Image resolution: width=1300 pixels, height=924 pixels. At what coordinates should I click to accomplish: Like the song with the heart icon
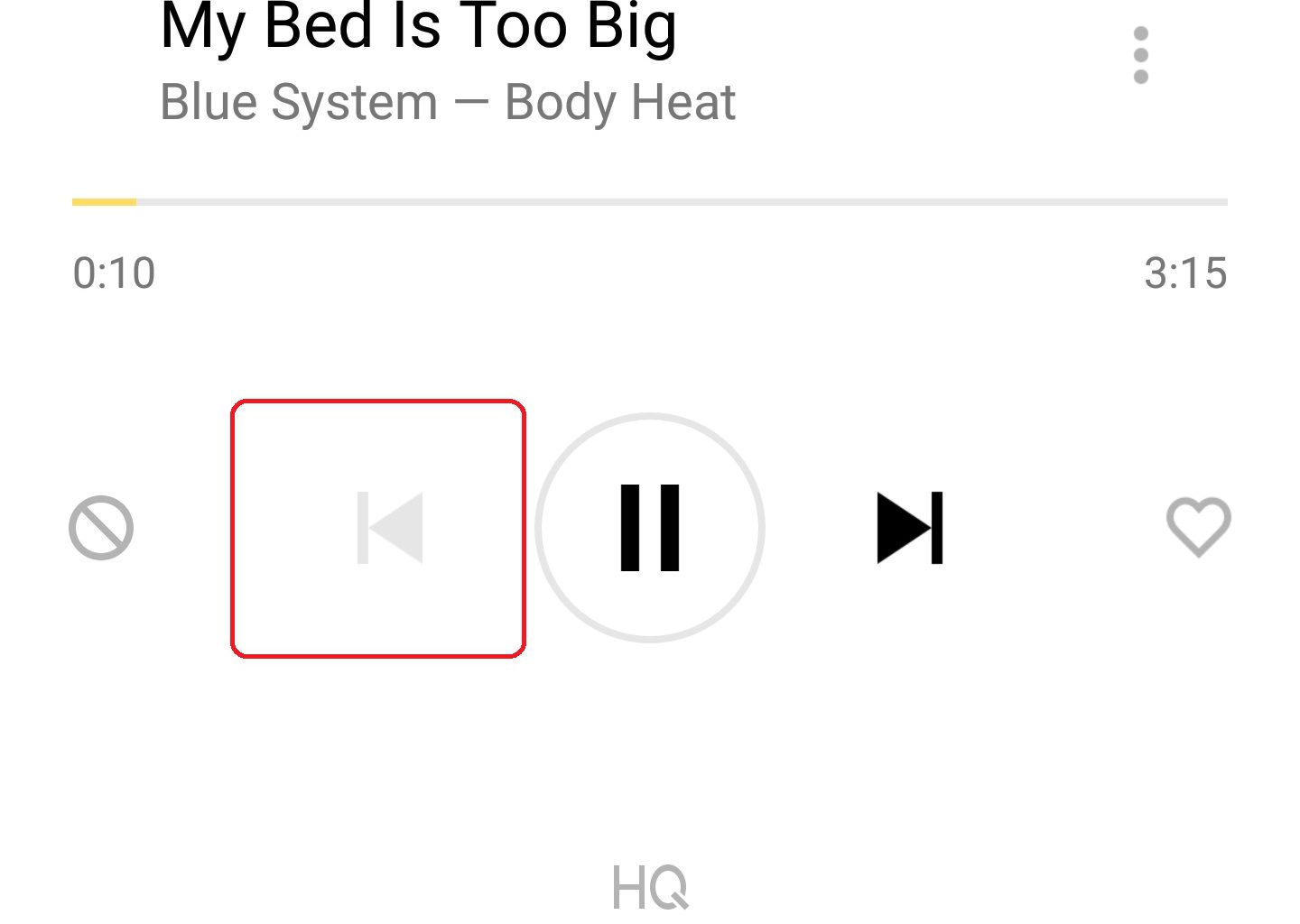pos(1199,527)
